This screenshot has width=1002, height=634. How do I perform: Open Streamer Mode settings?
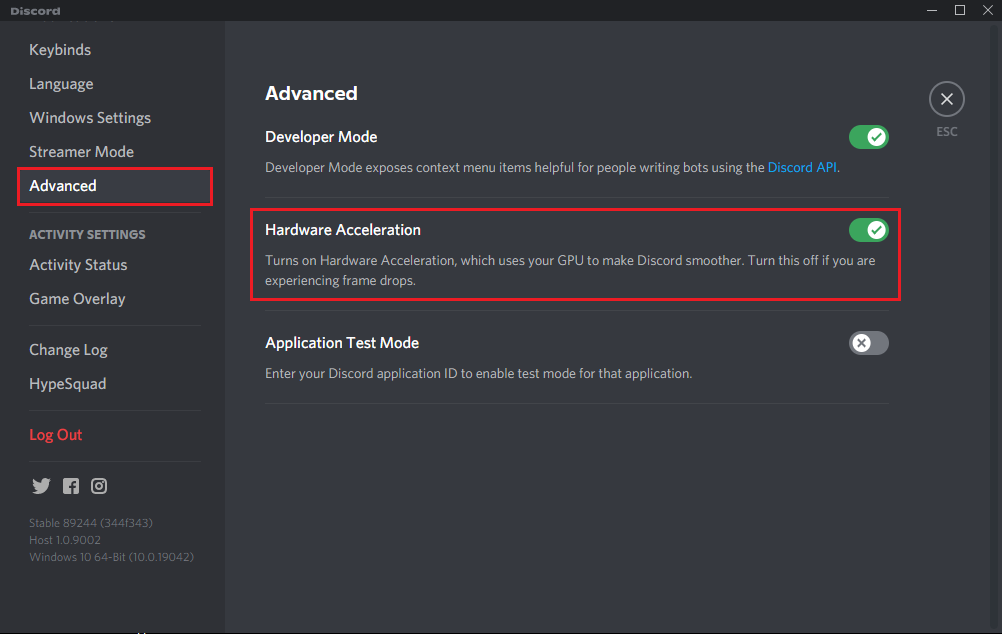[x=81, y=152]
